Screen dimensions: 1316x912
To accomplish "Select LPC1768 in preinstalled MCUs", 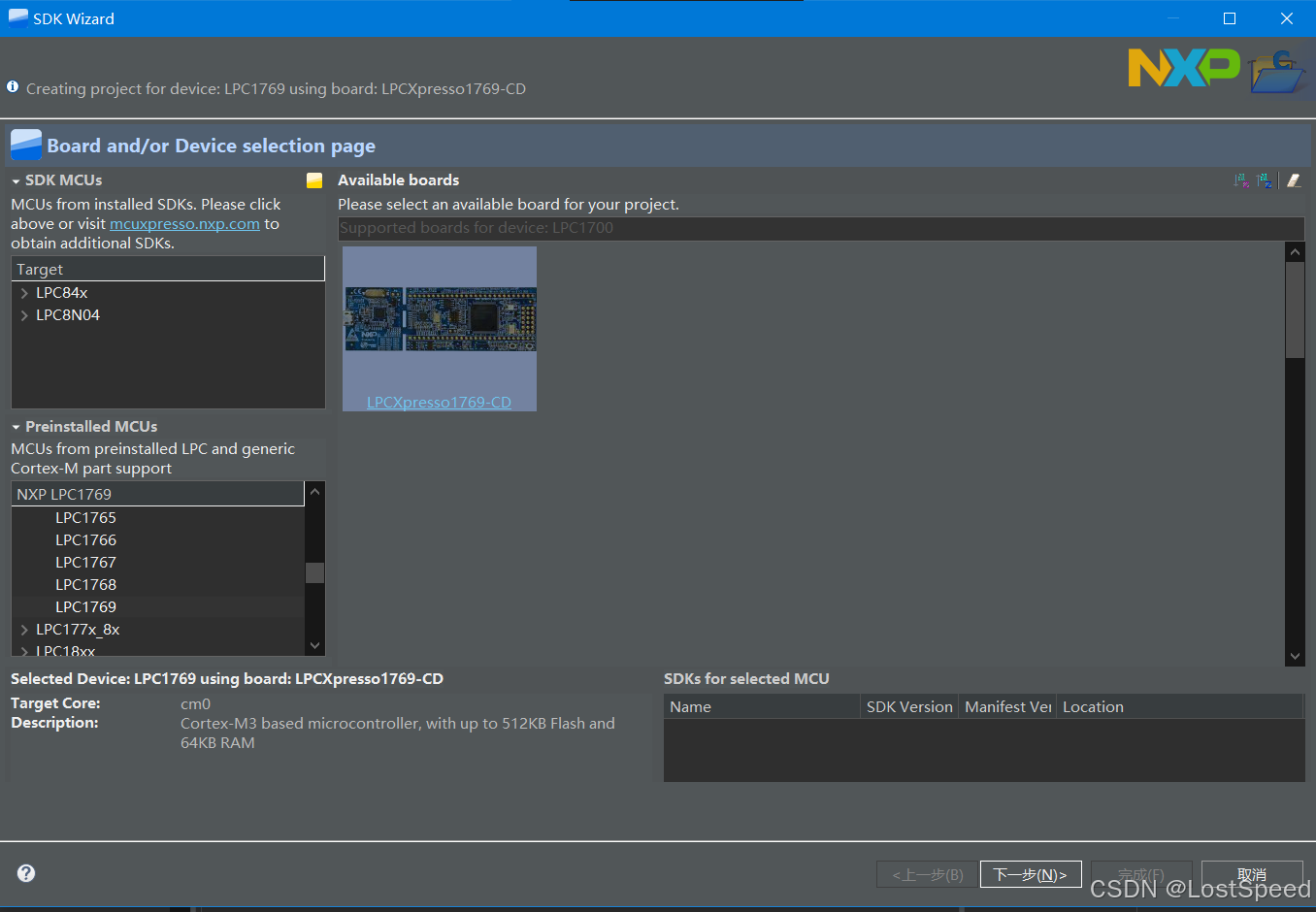I will [85, 585].
